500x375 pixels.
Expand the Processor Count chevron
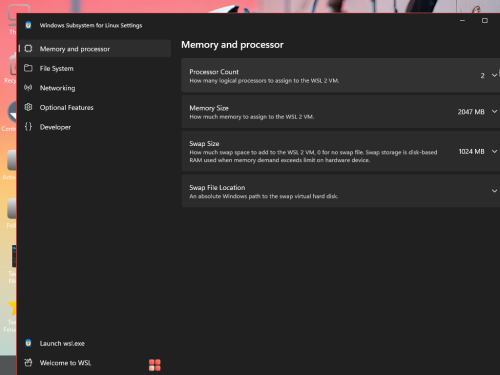(494, 75)
